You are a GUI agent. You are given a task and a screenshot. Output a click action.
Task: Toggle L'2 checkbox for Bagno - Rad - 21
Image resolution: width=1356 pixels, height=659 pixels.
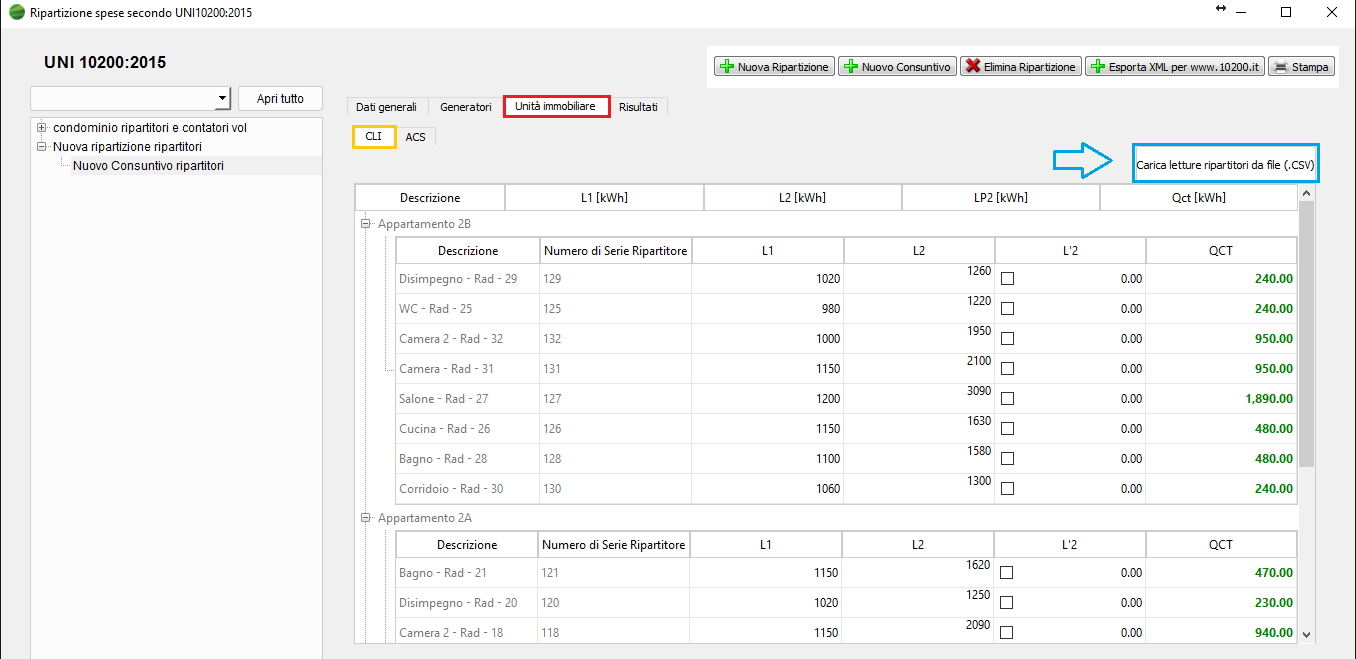click(x=1007, y=573)
